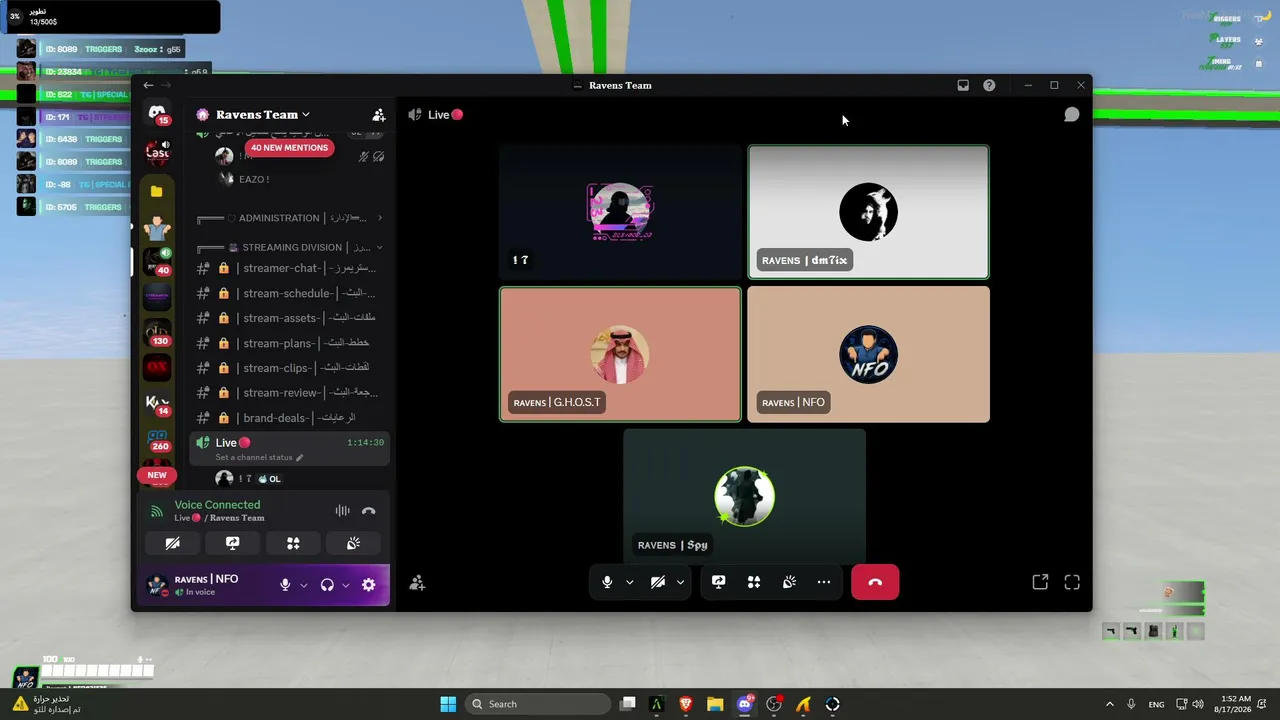Open File Explorer from the taskbar
Screen dimensions: 1280x720
[715, 704]
